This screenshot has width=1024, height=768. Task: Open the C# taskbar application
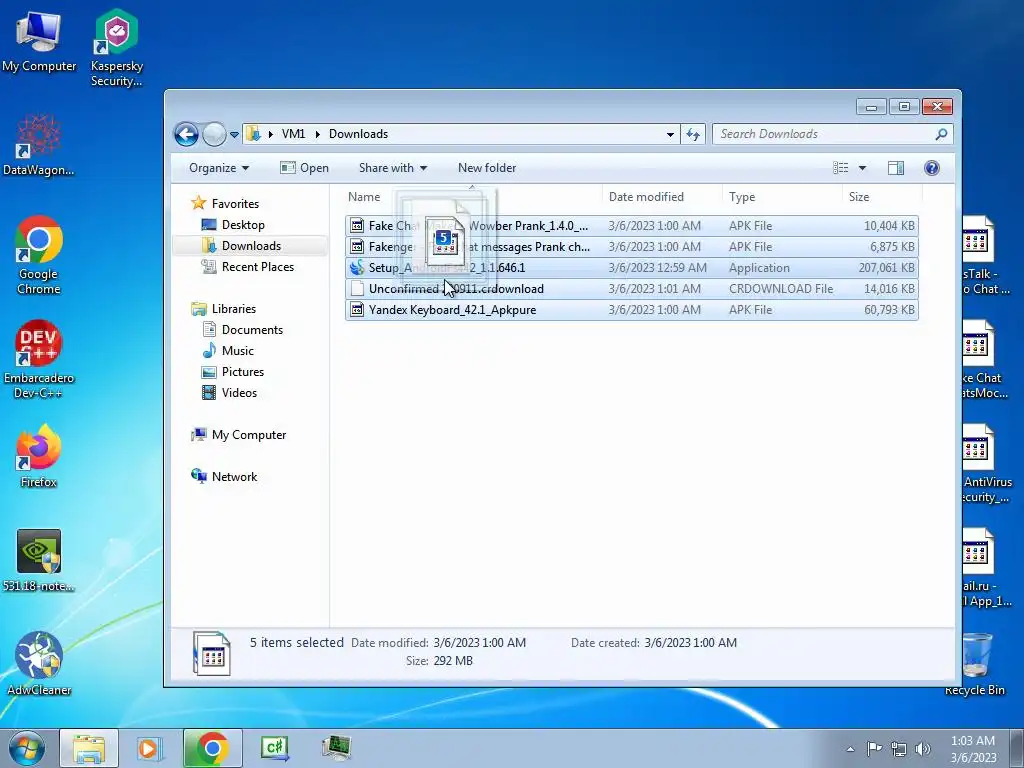[274, 748]
